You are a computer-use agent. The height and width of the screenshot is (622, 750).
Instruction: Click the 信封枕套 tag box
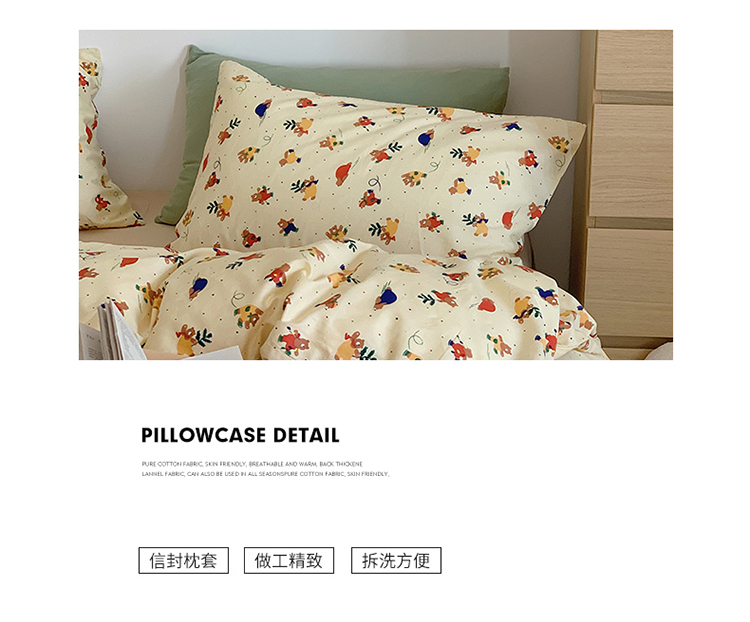click(184, 560)
